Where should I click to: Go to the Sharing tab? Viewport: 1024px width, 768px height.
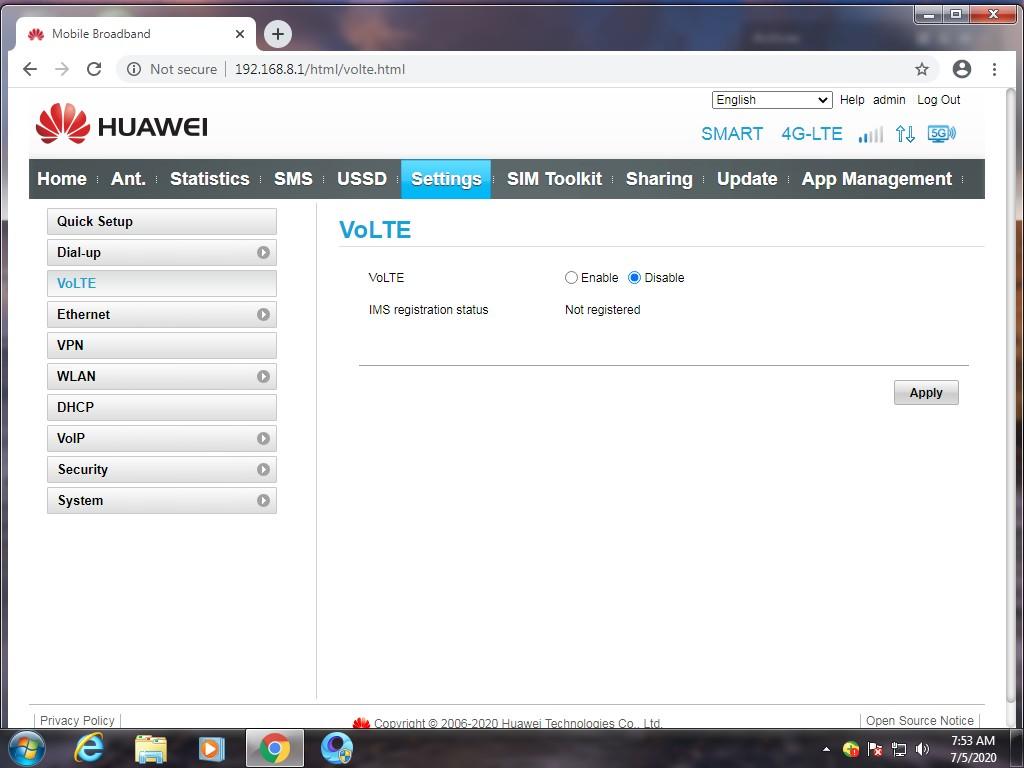[659, 179]
